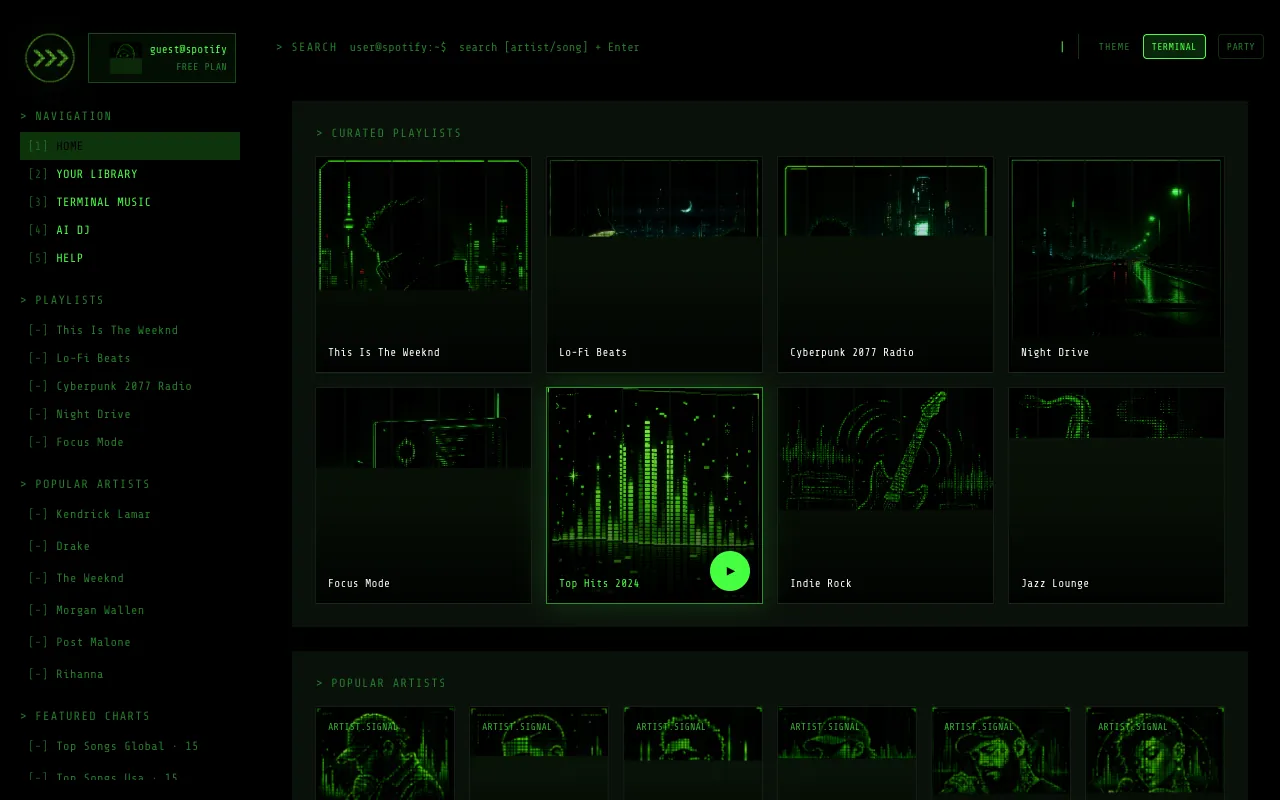
Task: Select Cyberpunk 2077 Radio in sidebar playlists
Action: pyautogui.click(x=130, y=386)
